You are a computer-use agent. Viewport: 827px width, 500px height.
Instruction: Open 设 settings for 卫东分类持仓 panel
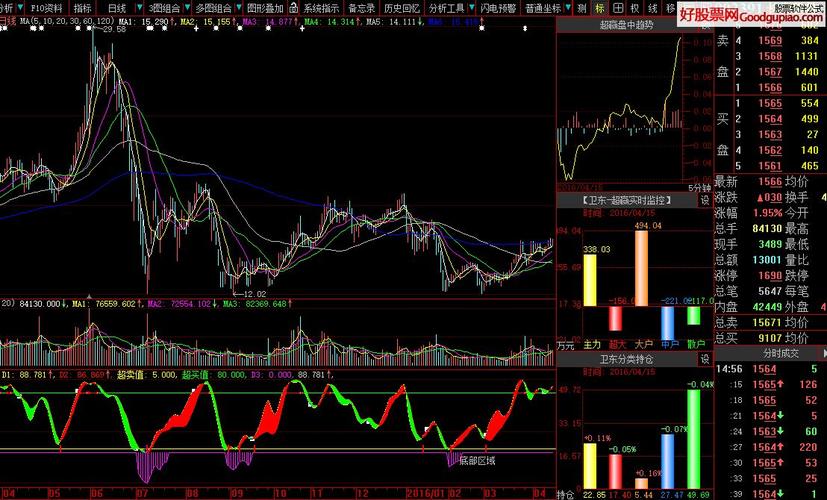(705, 359)
